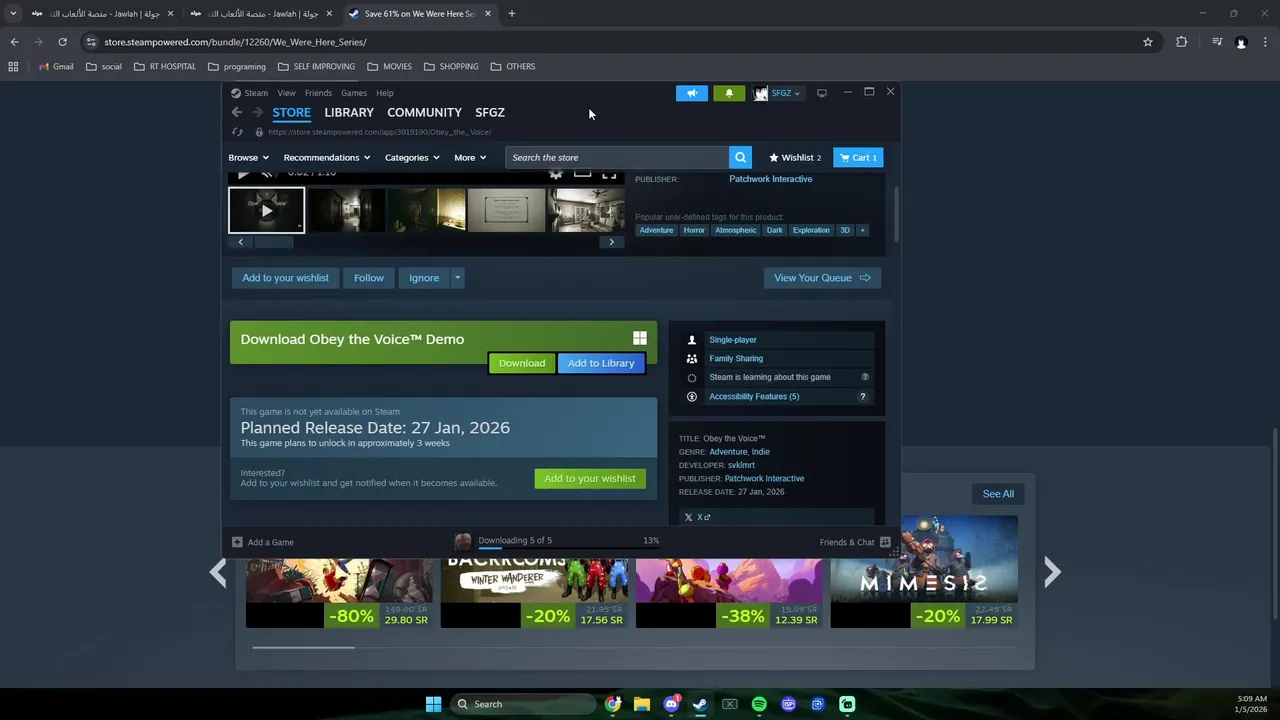Open Steam notifications bell
Image resolution: width=1280 pixels, height=720 pixels.
pyautogui.click(x=729, y=93)
